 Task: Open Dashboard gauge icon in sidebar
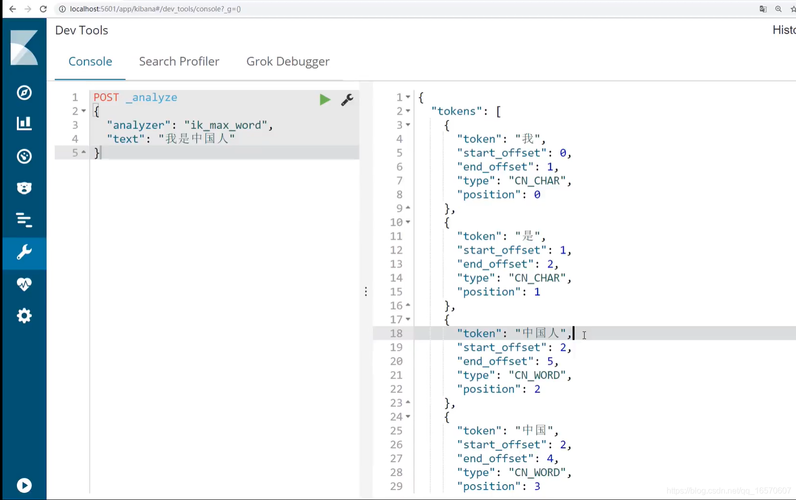[x=24, y=156]
